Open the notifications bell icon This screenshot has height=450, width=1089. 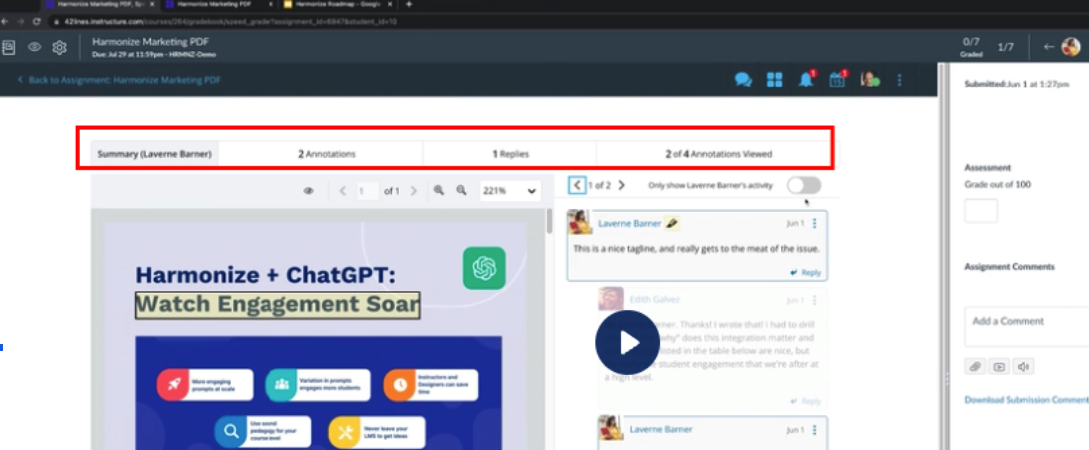[x=806, y=79]
